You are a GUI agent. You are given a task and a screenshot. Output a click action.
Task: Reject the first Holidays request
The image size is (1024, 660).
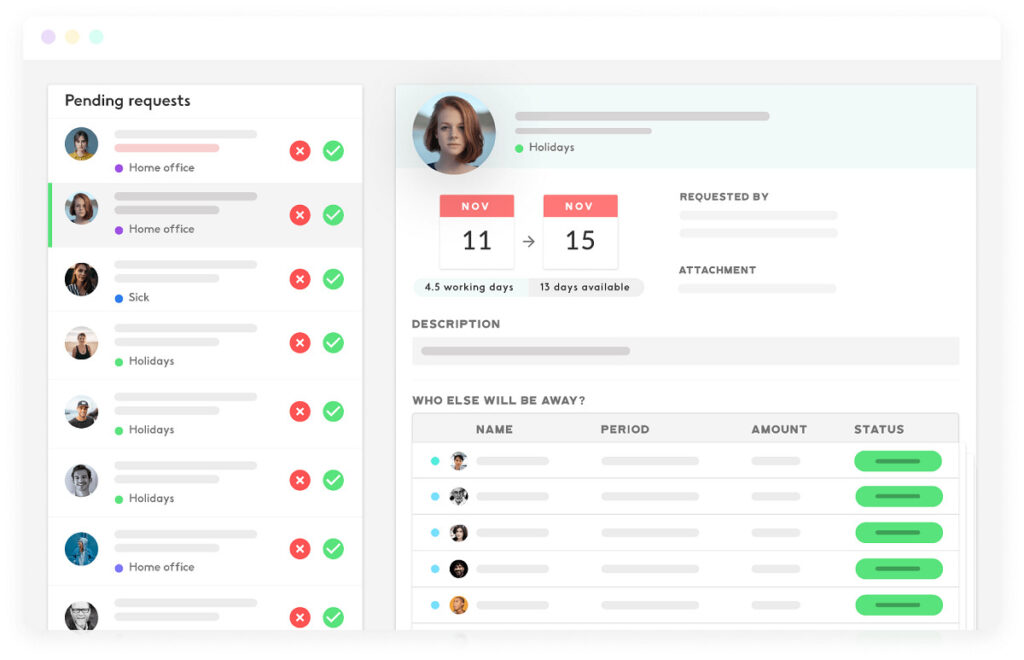click(x=300, y=342)
